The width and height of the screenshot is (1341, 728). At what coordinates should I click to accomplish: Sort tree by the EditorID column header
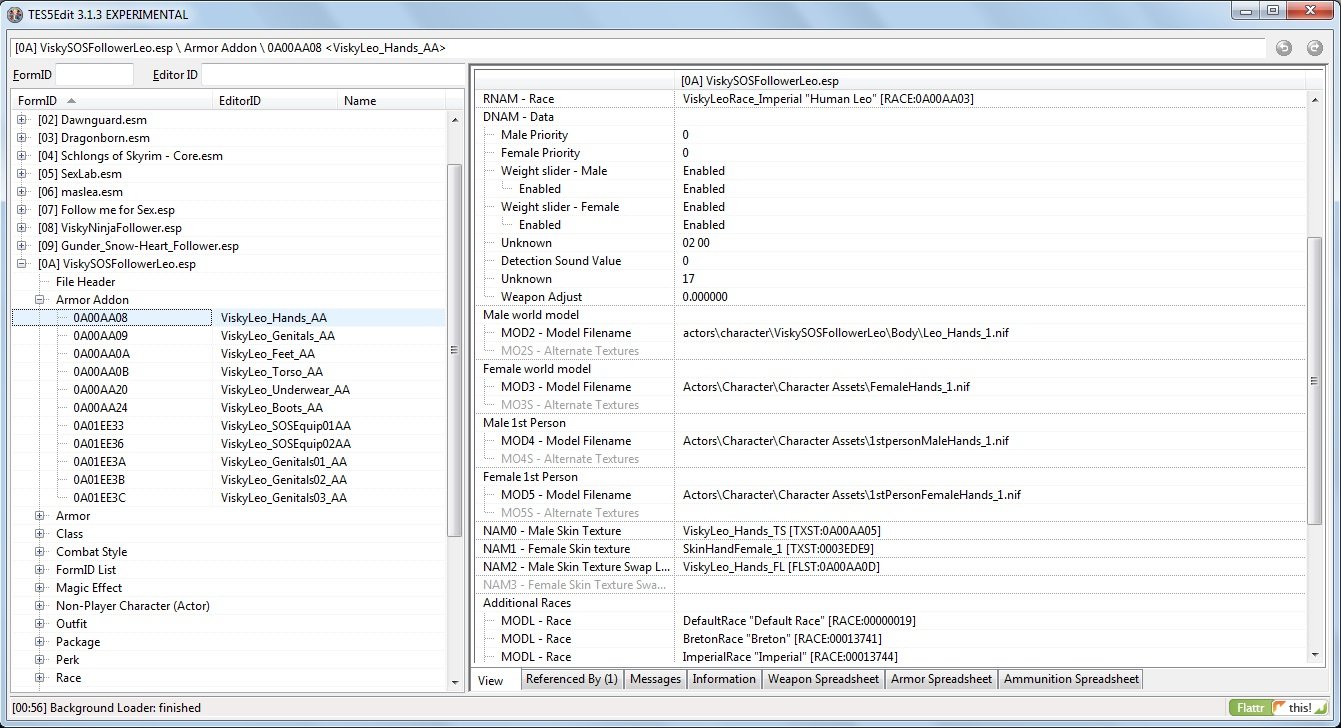coord(274,100)
